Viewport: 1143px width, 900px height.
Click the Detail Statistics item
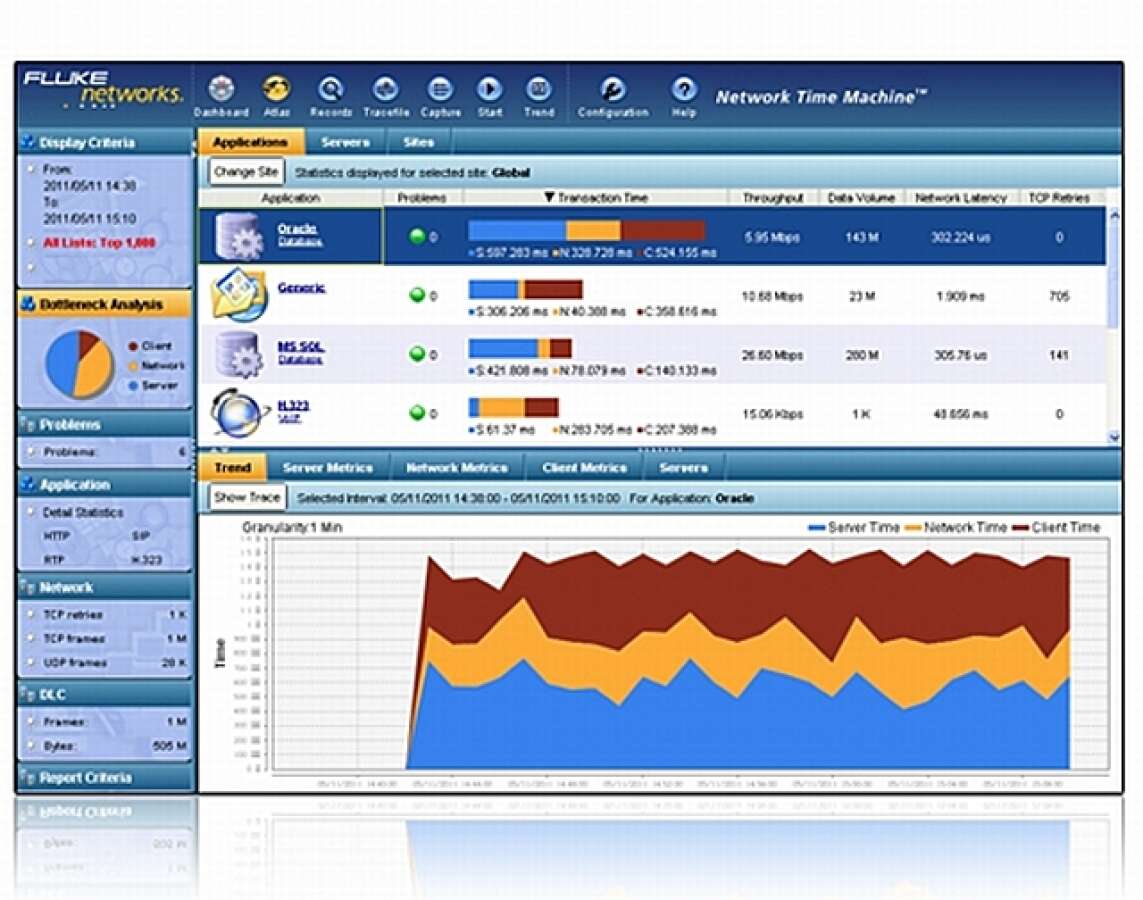[x=82, y=512]
